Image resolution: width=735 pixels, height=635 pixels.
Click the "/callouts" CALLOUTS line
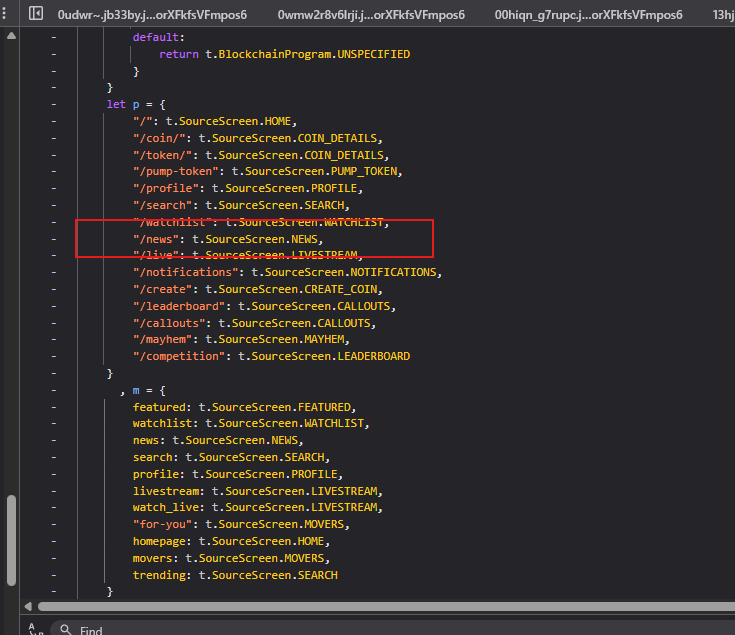(x=254, y=323)
